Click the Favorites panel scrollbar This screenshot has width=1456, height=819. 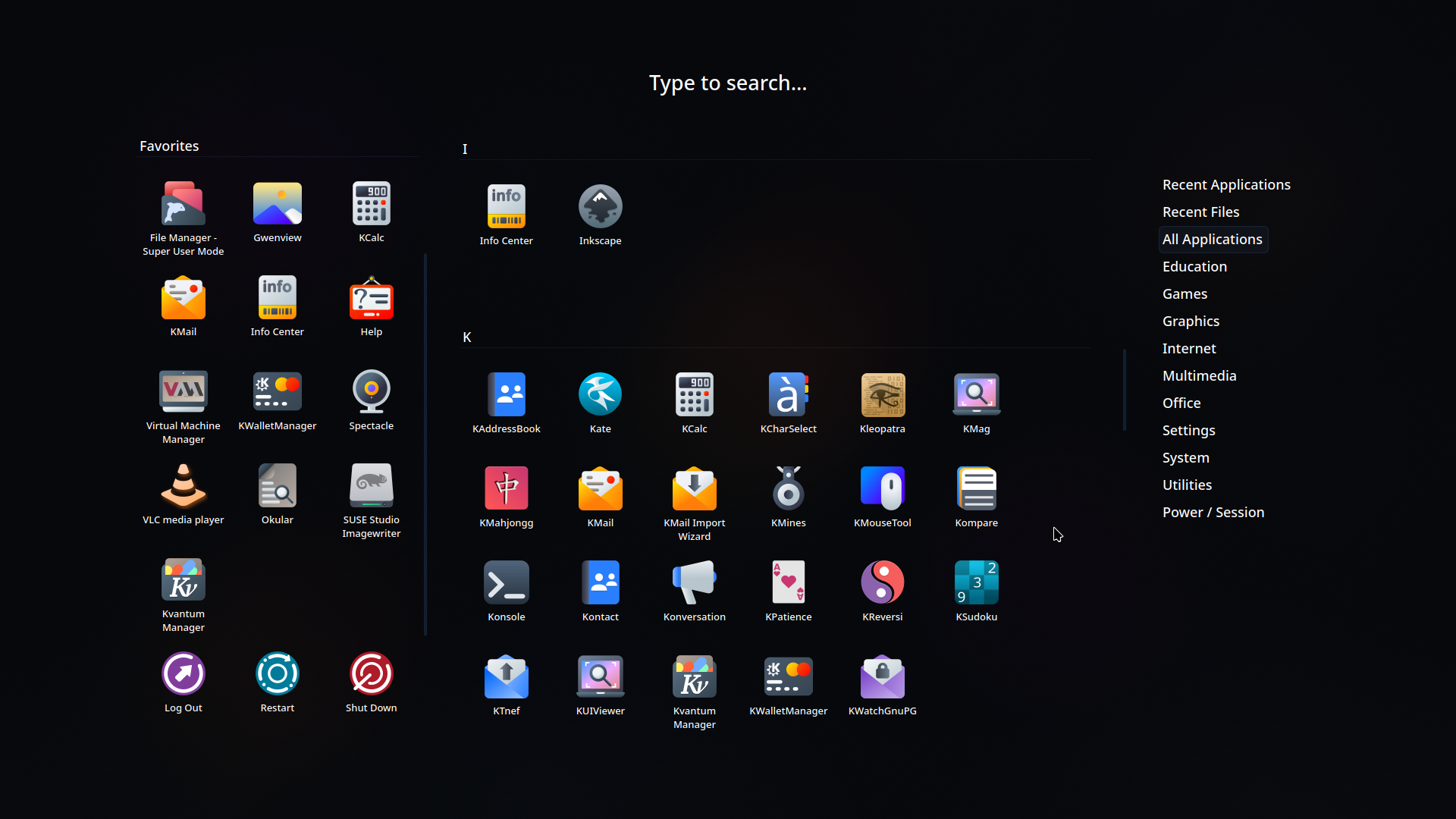(x=425, y=444)
